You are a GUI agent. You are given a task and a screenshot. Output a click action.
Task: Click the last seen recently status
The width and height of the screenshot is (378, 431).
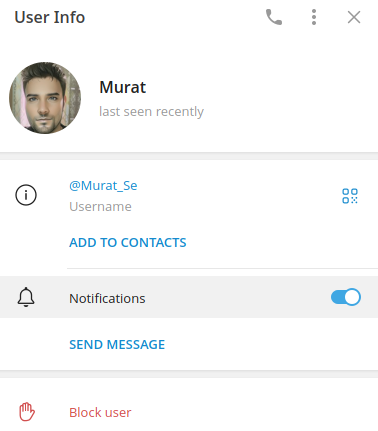coord(151,111)
